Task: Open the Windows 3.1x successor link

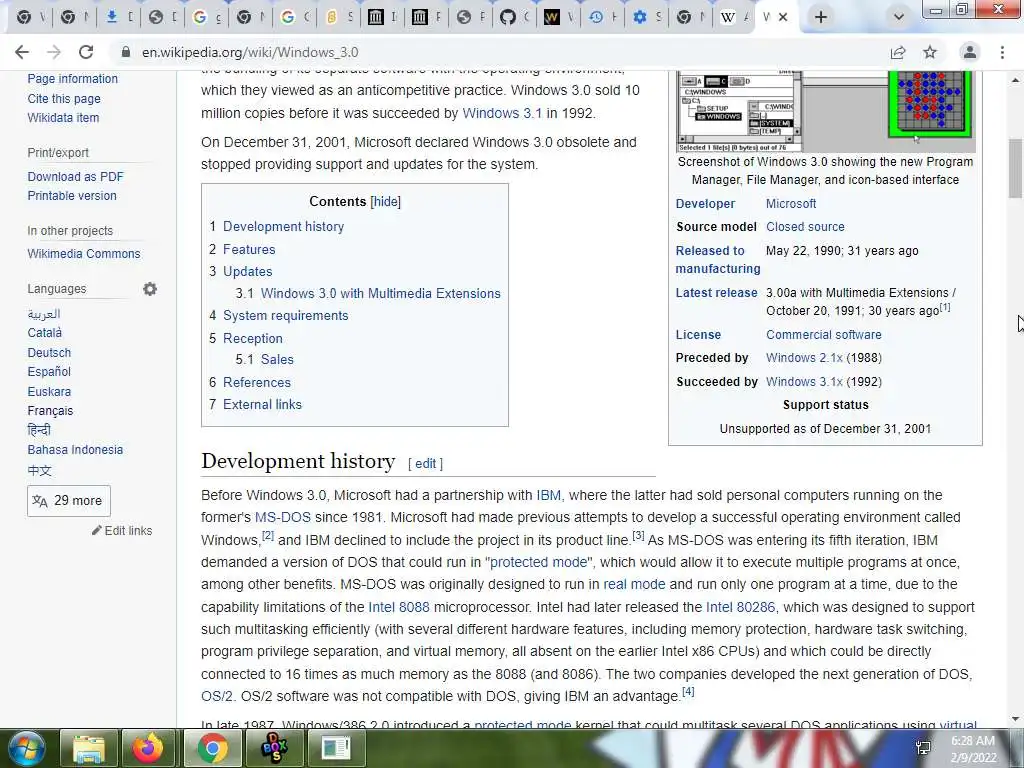Action: (x=805, y=382)
